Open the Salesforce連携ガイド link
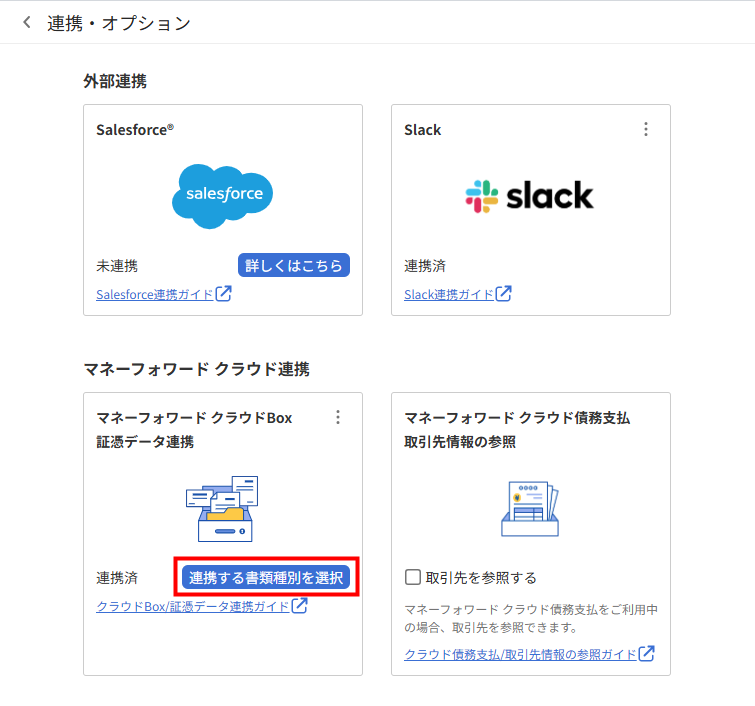This screenshot has height=706, width=755. (x=155, y=295)
